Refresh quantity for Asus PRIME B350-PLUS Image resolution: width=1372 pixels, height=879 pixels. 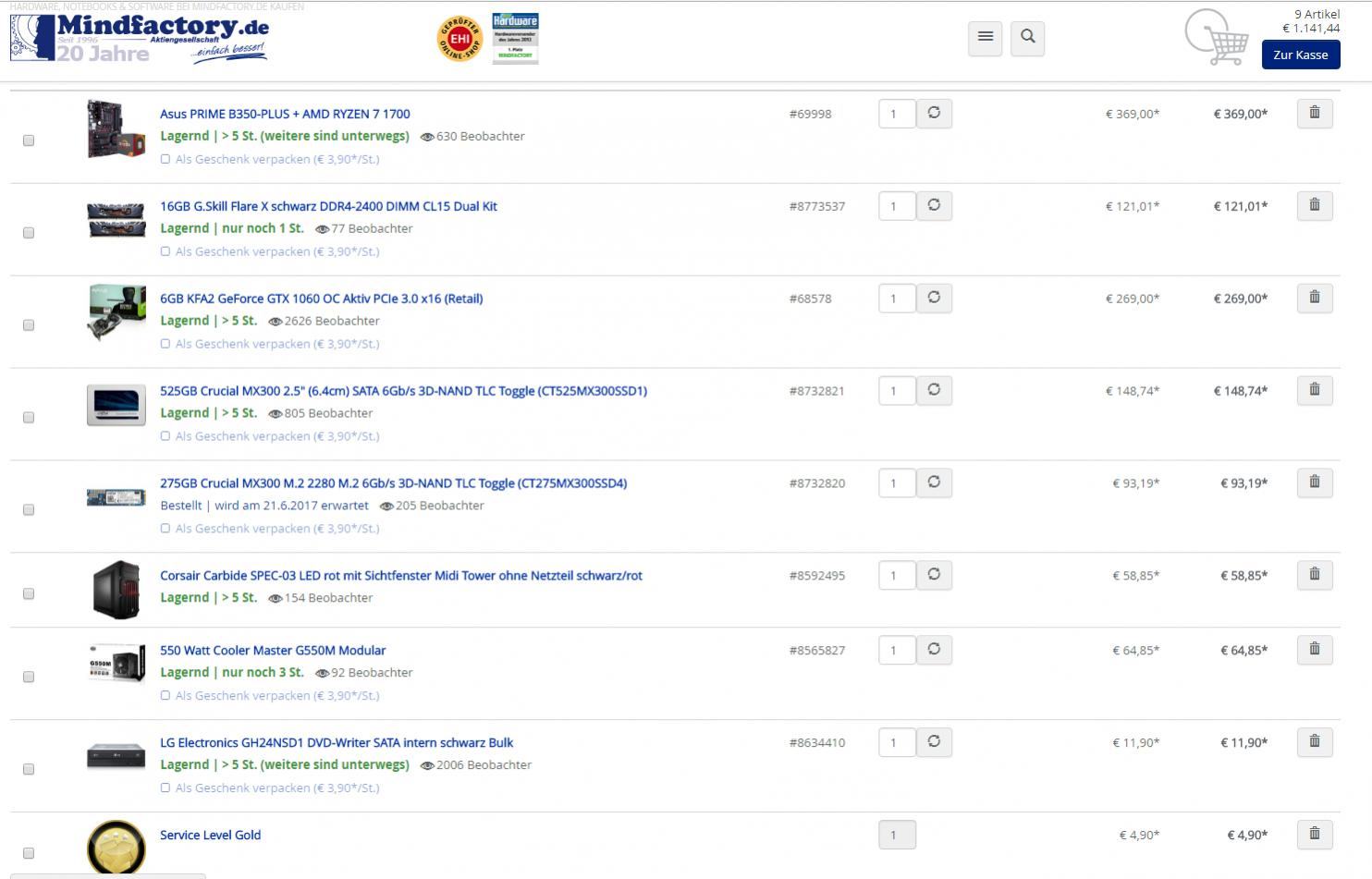tap(934, 113)
